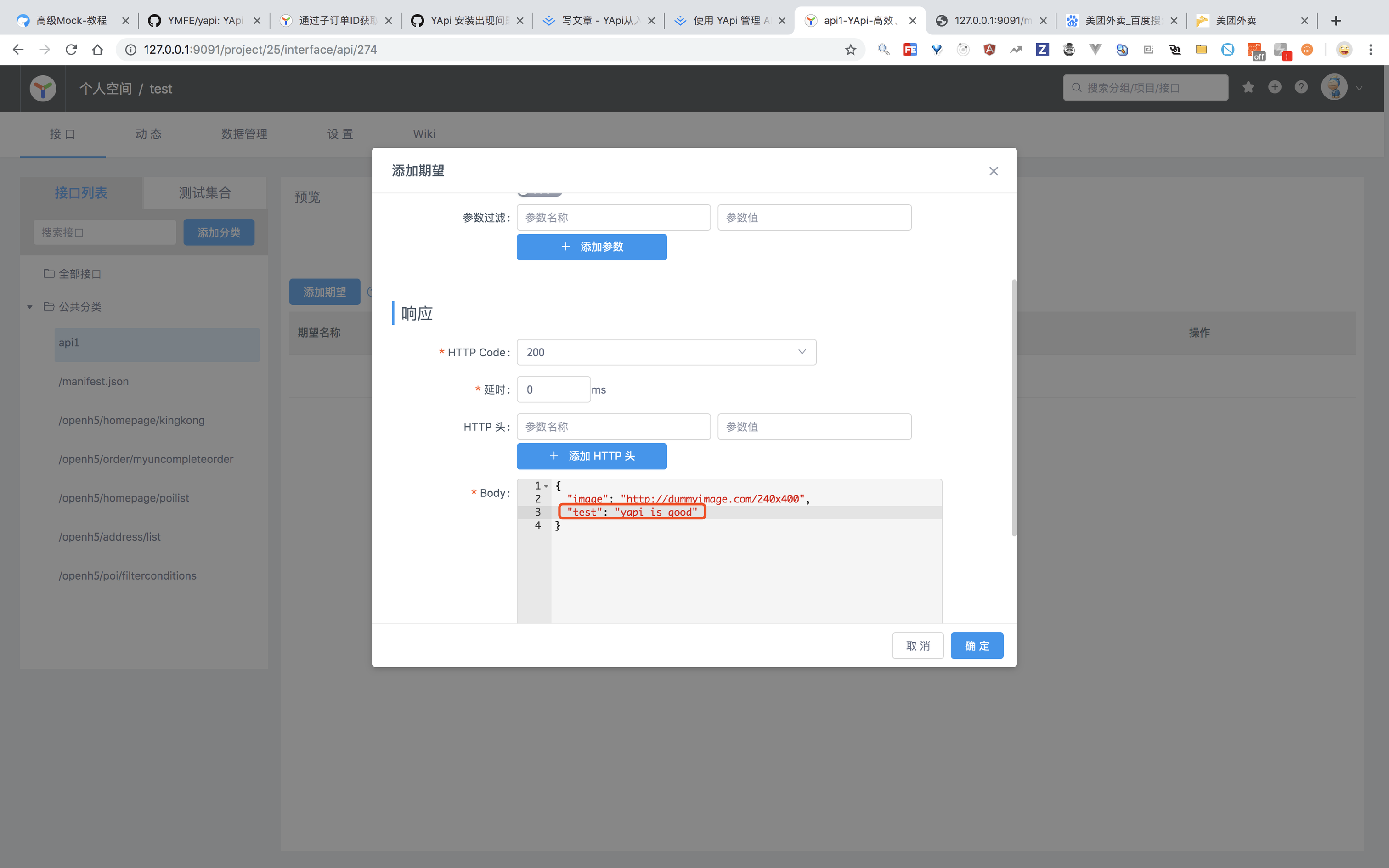The image size is (1389, 868).
Task: Collapse the JSON fold arrow on line 1
Action: (547, 486)
